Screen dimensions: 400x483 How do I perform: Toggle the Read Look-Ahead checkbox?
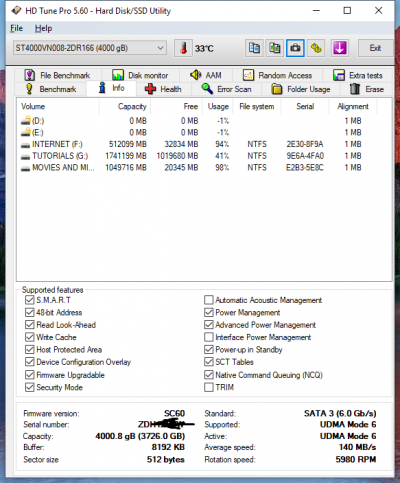pyautogui.click(x=30, y=325)
